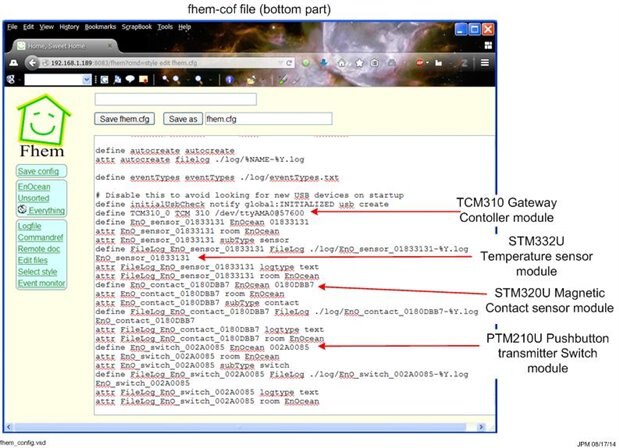Viewport: 619px width, 448px height.
Task: Click the line 'define eventTypes eventTypes ./log/eventTypes.txt'
Action: coord(217,177)
